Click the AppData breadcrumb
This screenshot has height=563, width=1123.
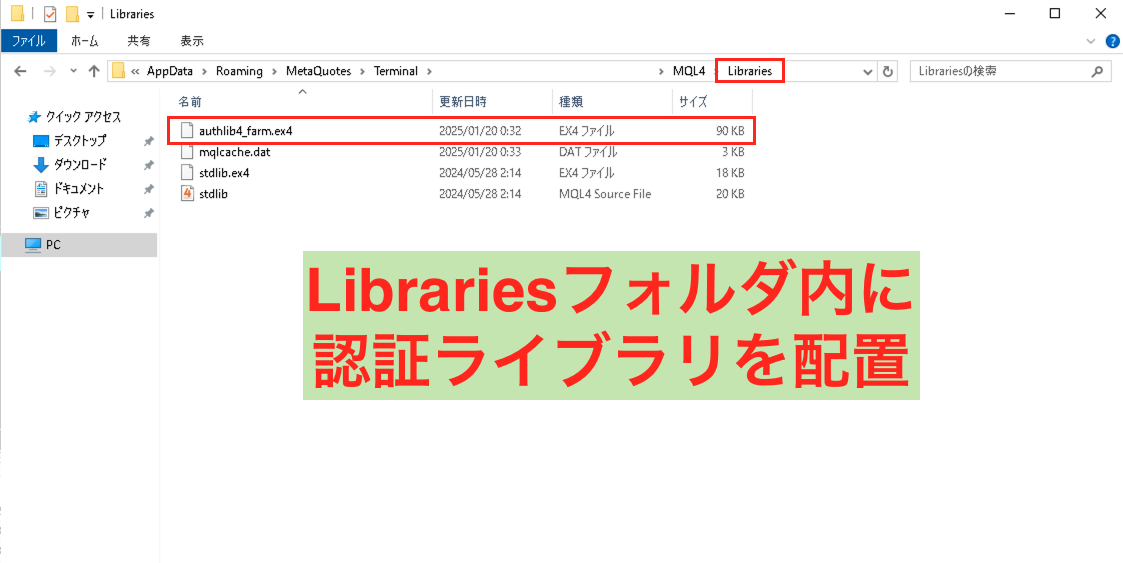(x=170, y=71)
